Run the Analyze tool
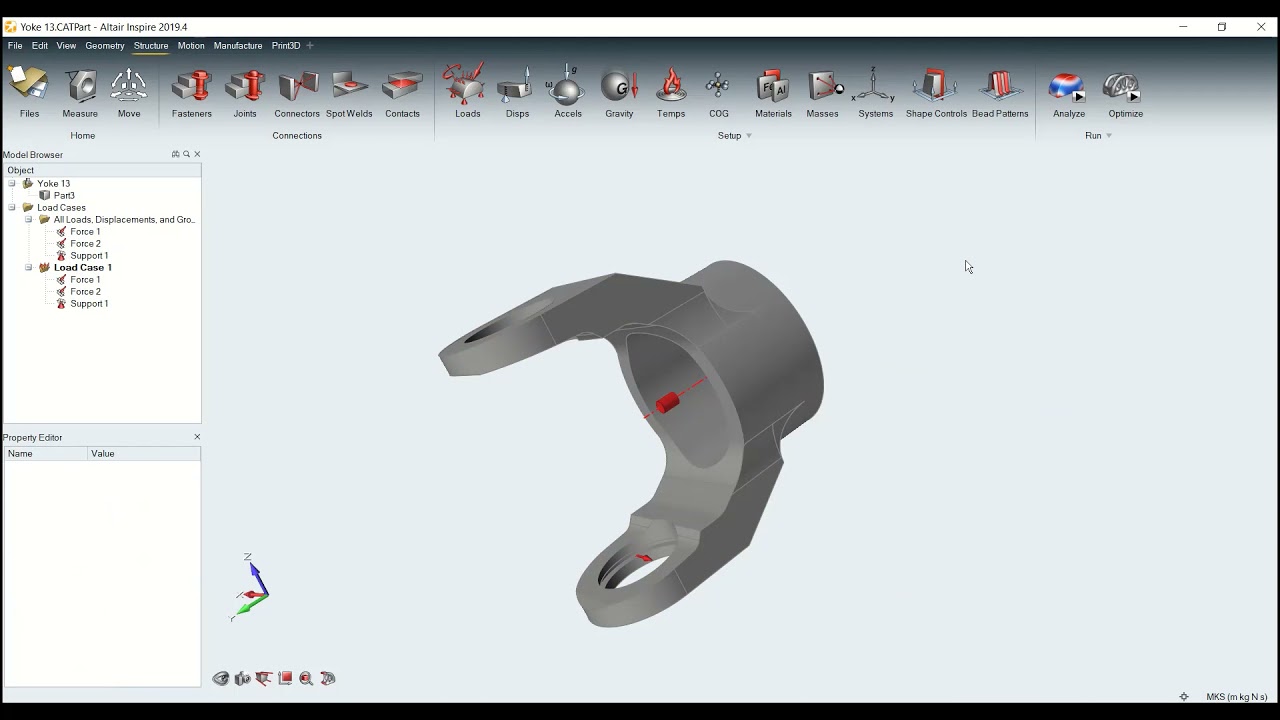The height and width of the screenshot is (720, 1280). pos(1069,92)
